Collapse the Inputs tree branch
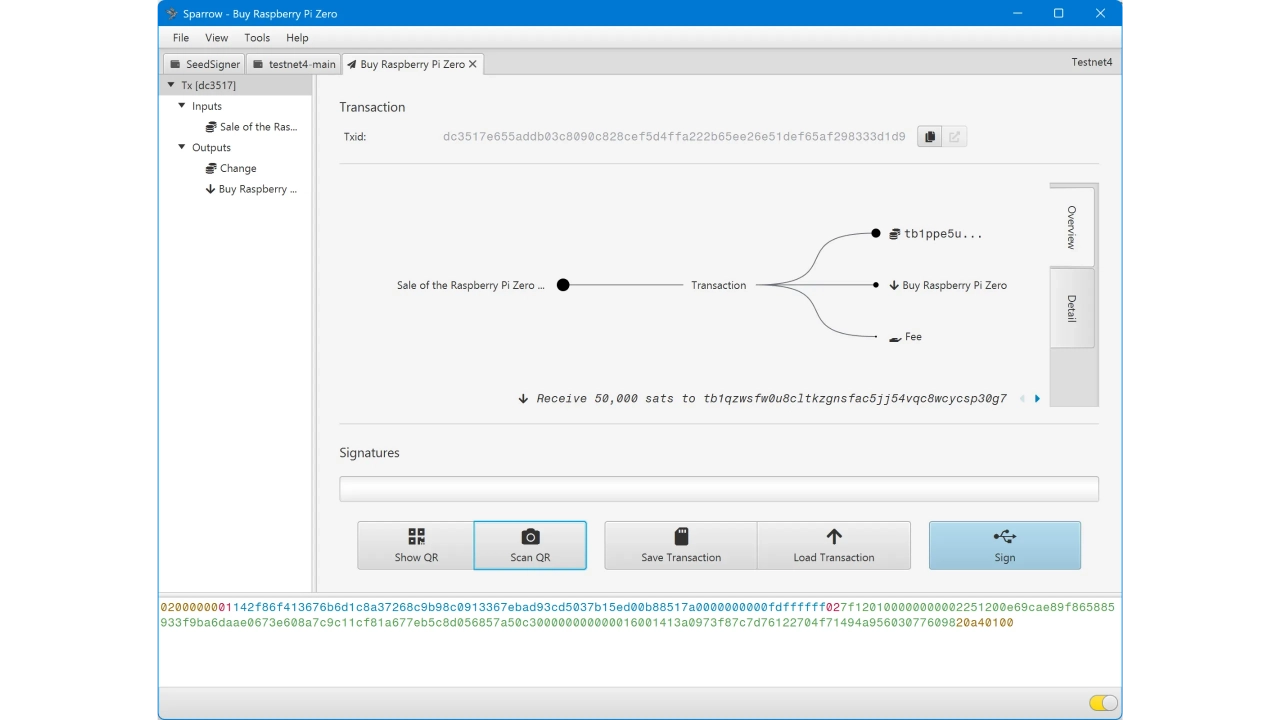 [x=182, y=106]
